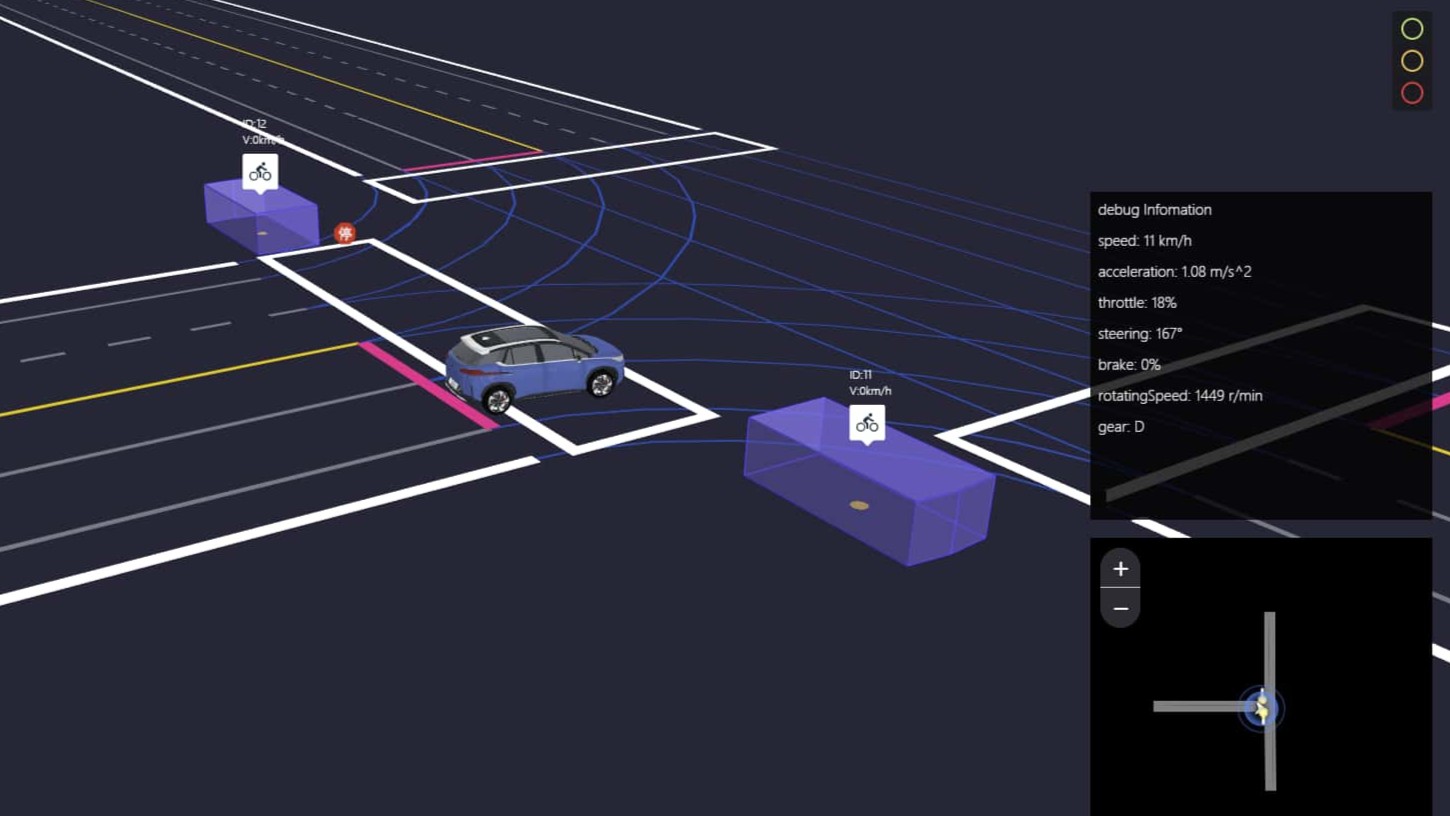Click the 'brake: 0%' readout
This screenshot has width=1450, height=816.
point(1129,365)
